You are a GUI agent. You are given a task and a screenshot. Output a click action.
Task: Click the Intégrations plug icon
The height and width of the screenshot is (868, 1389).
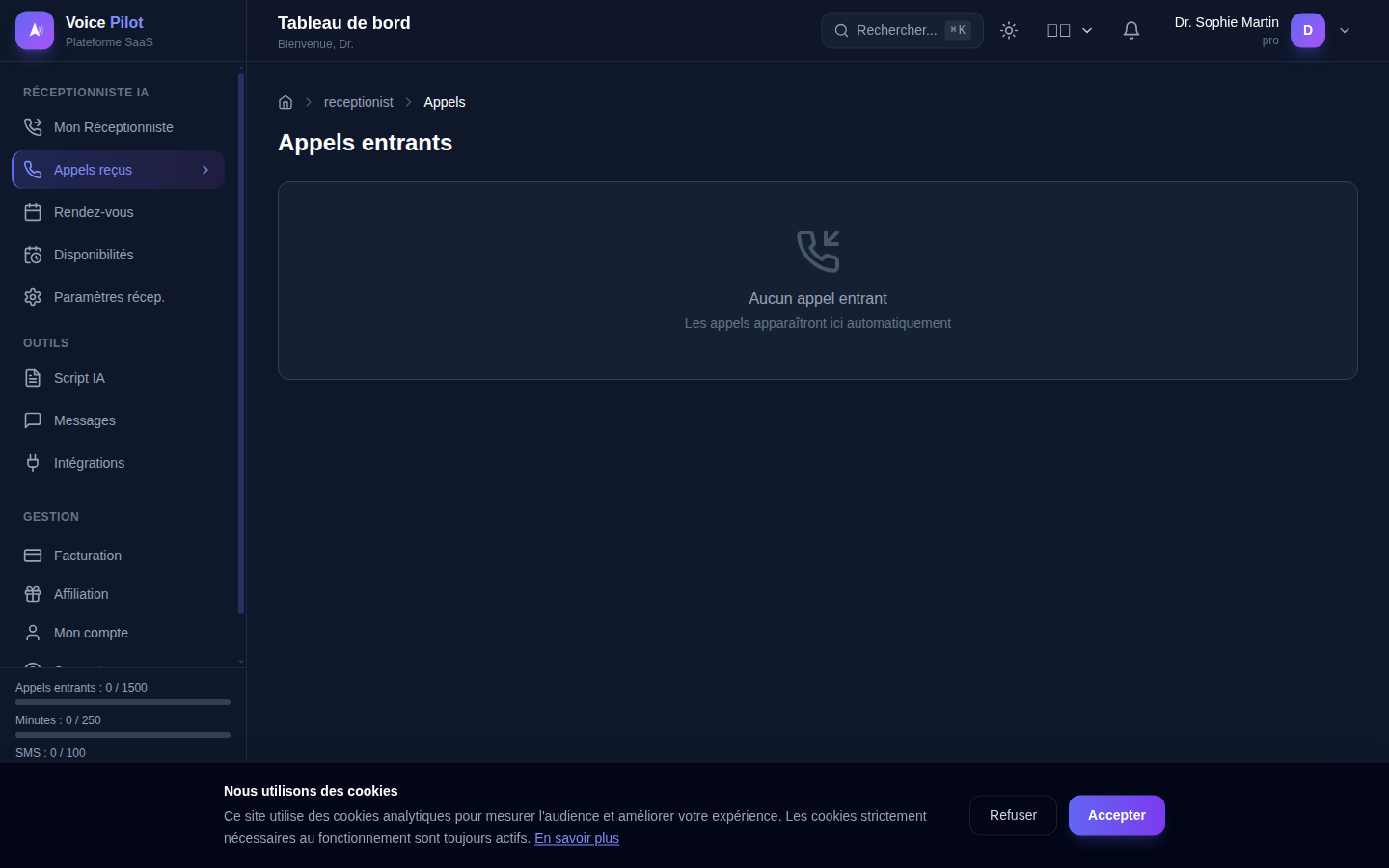(x=33, y=463)
